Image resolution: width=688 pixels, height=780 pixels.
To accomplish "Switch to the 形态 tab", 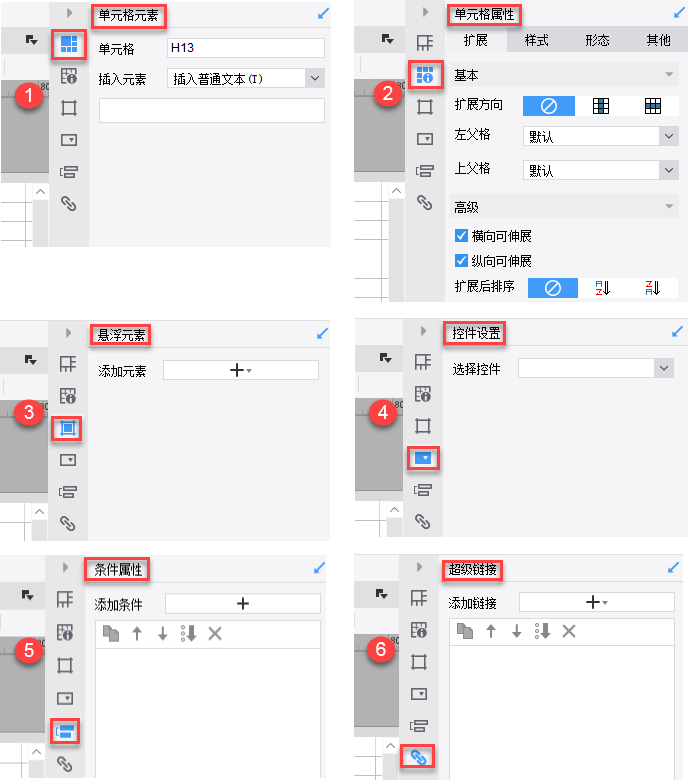I will coord(597,40).
